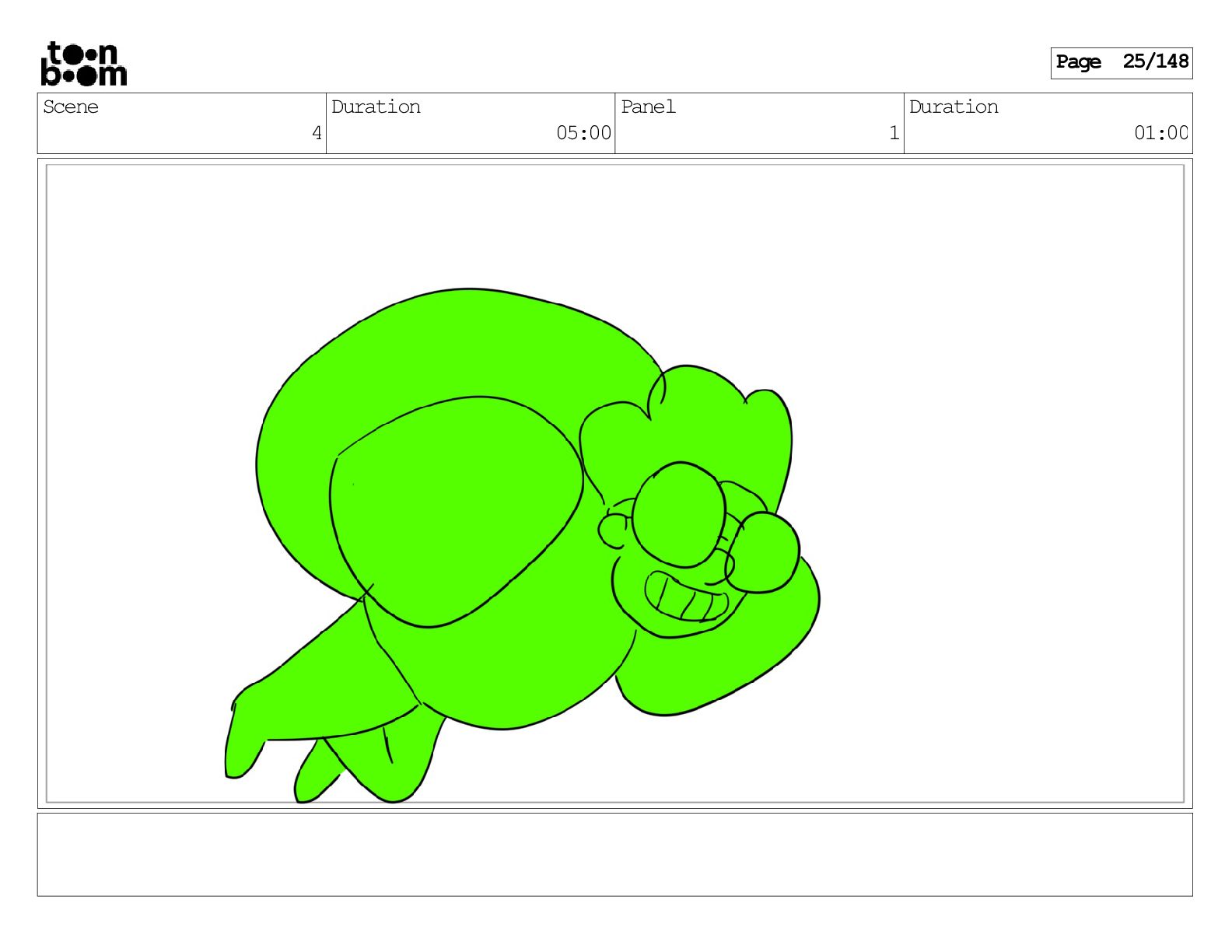The width and height of the screenshot is (1232, 952).
Task: Click the scene duration value 05:00
Action: 583,133
